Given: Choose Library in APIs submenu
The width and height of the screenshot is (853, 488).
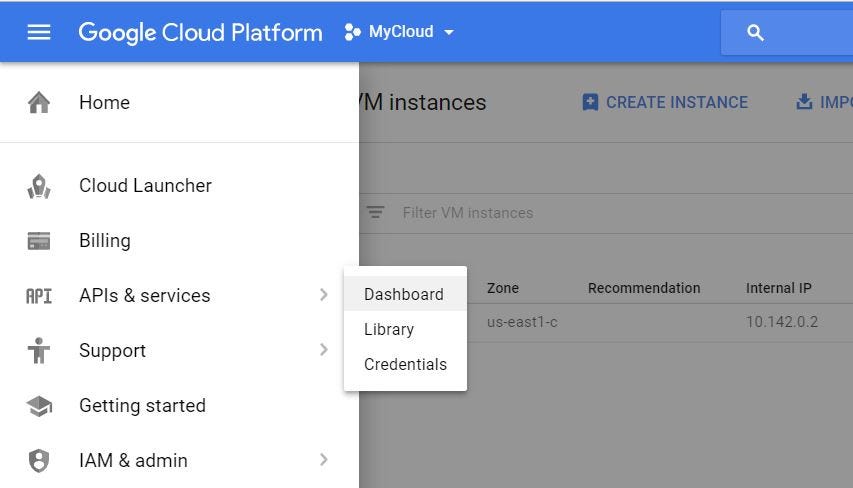Looking at the screenshot, I should pos(405,329).
